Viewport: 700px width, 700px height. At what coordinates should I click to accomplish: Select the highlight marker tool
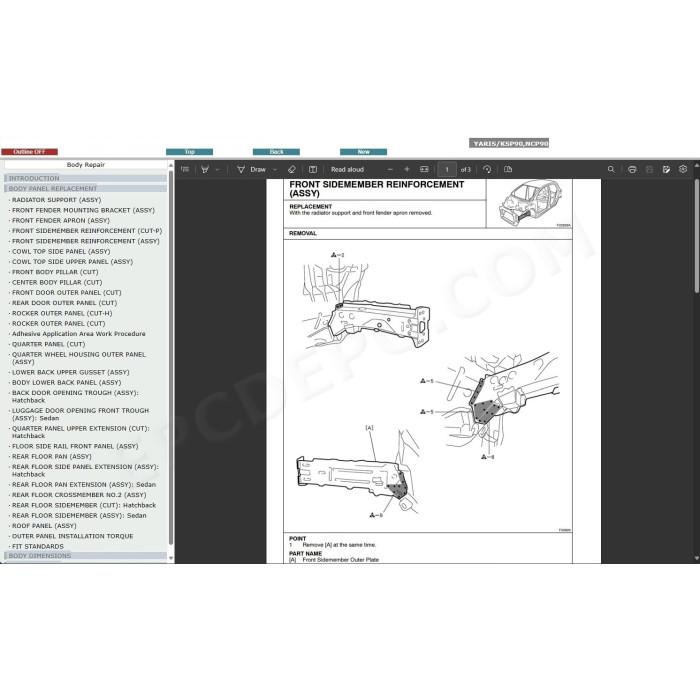point(205,169)
